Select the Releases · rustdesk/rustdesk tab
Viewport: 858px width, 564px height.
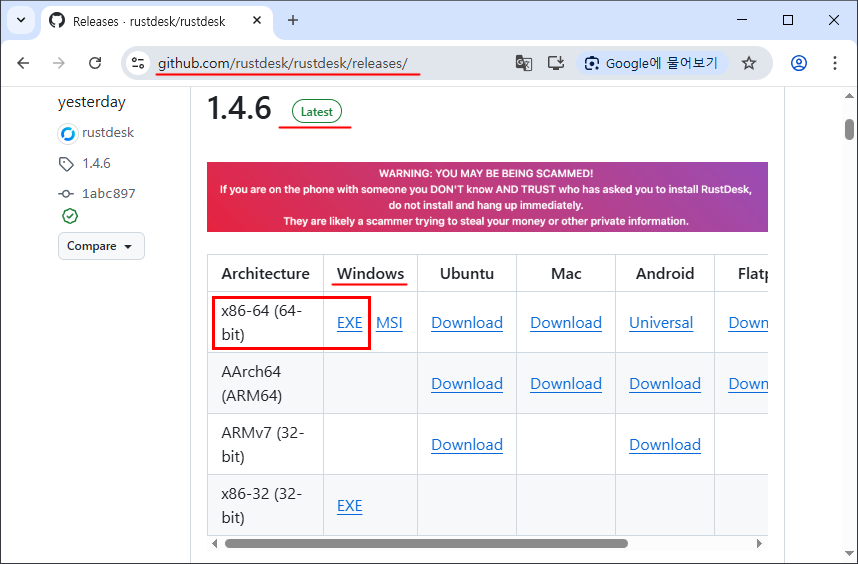pyautogui.click(x=156, y=22)
